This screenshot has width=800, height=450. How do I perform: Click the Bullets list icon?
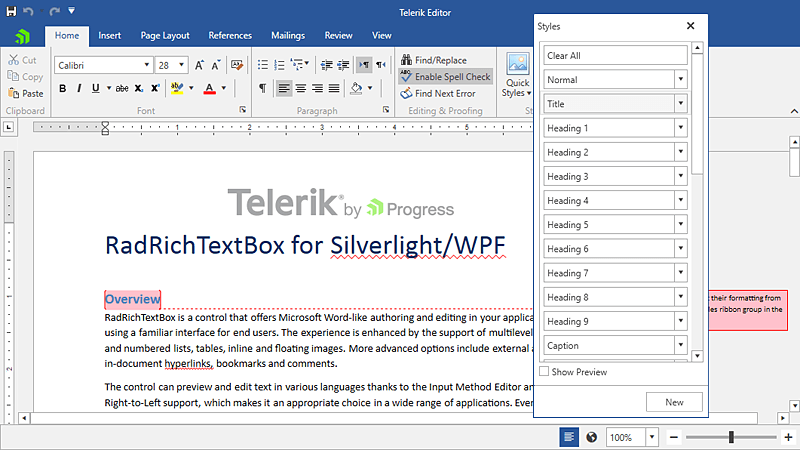[x=263, y=65]
